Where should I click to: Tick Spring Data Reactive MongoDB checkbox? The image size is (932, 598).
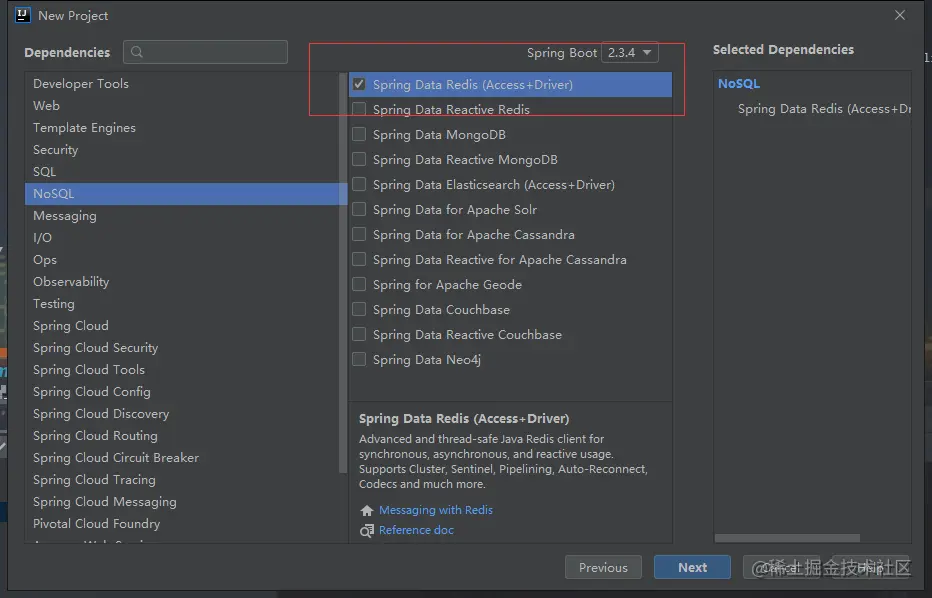coord(359,159)
